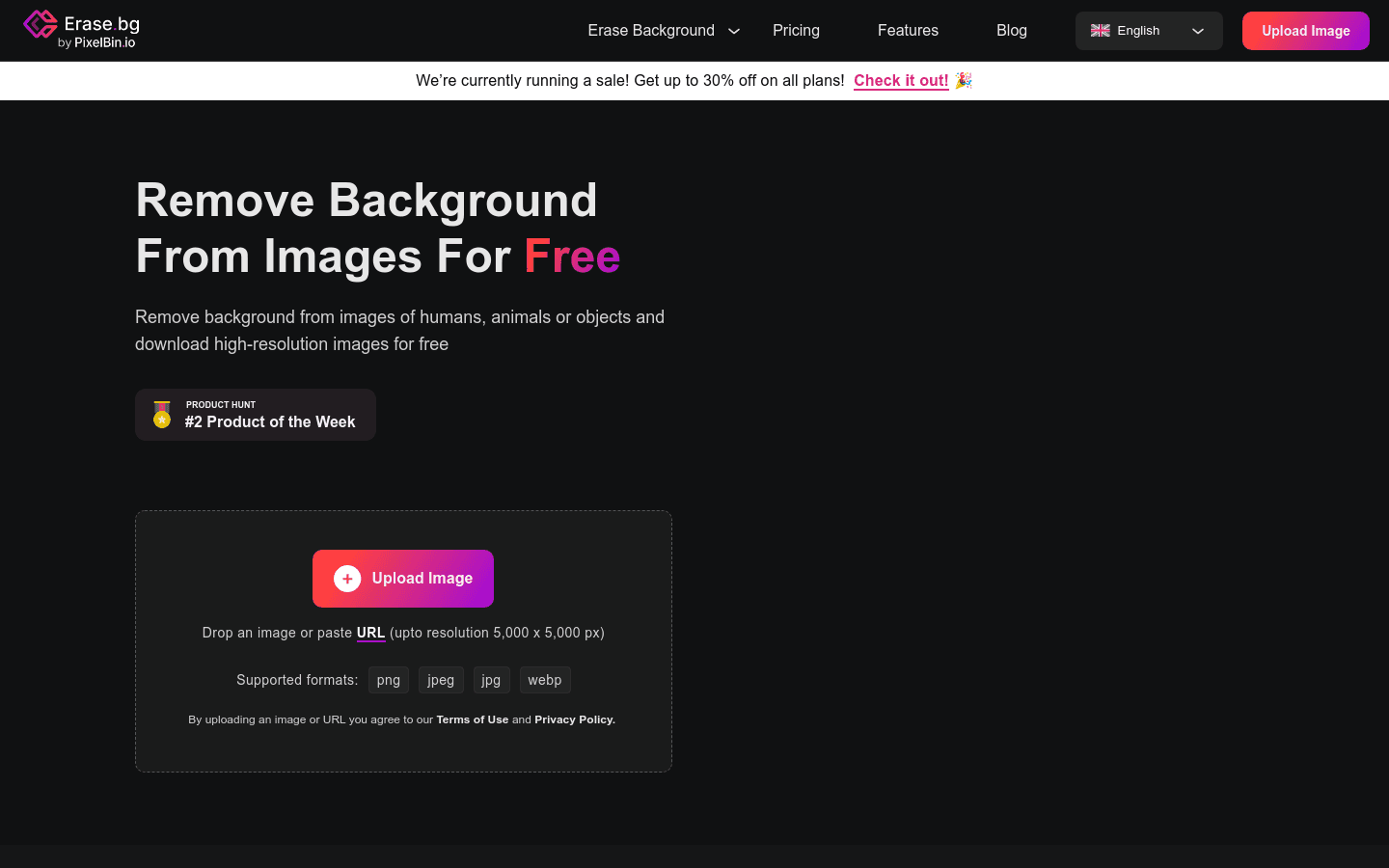Open the Blog menu link

pyautogui.click(x=1011, y=31)
